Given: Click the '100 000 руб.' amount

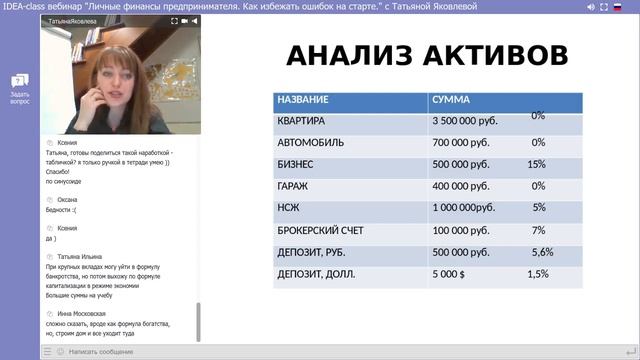Looking at the screenshot, I should click(x=461, y=231).
